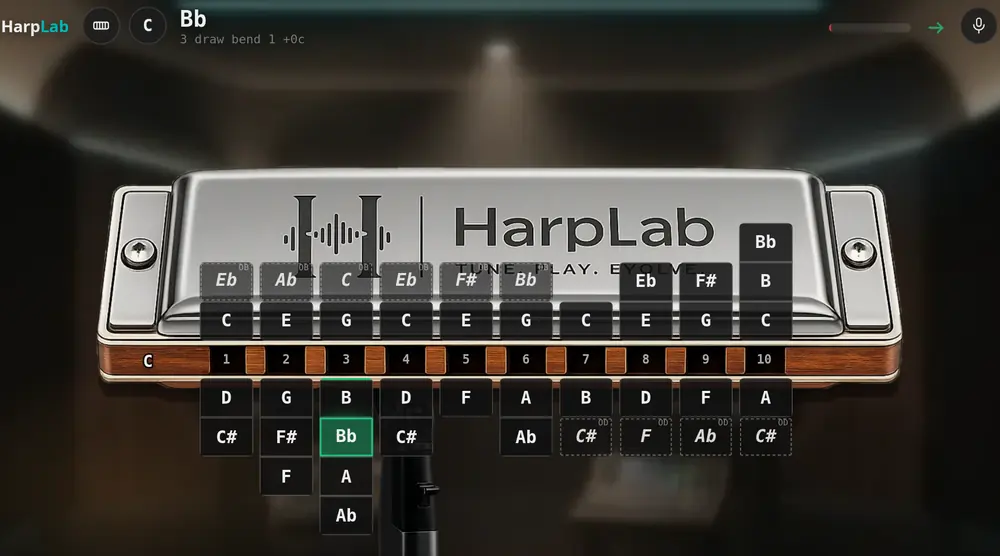This screenshot has height=556, width=1000.
Task: Select draw note F under hole 9
Action: pos(705,398)
